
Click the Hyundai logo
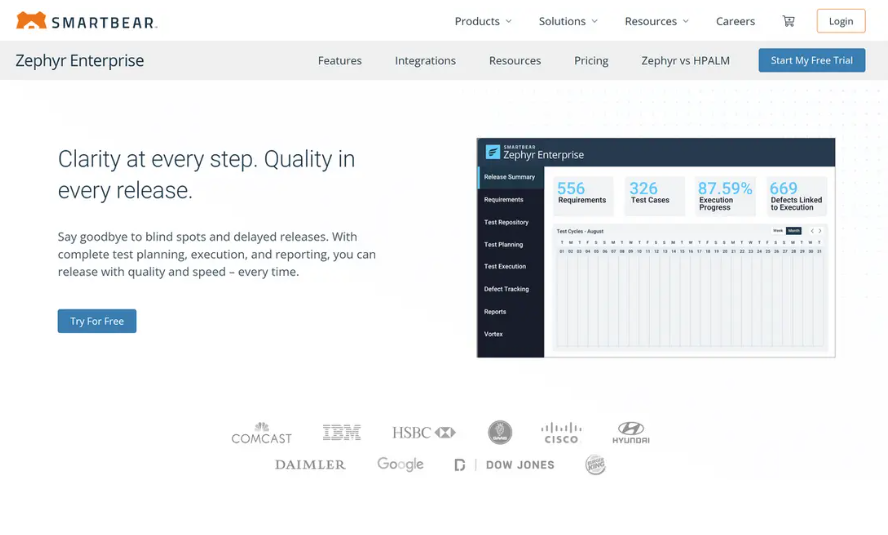coord(631,433)
